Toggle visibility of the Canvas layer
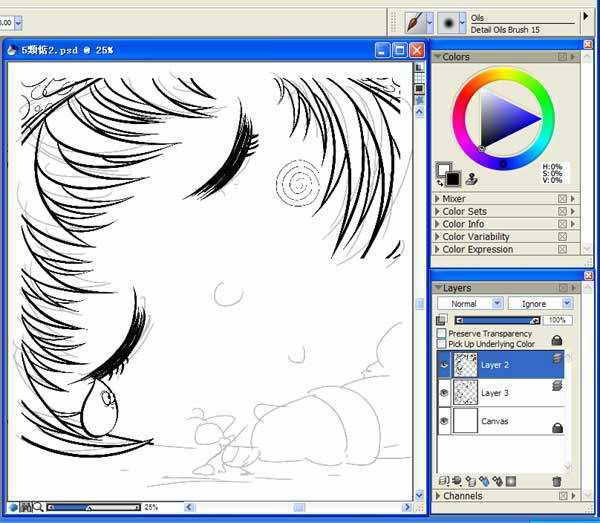 click(444, 421)
